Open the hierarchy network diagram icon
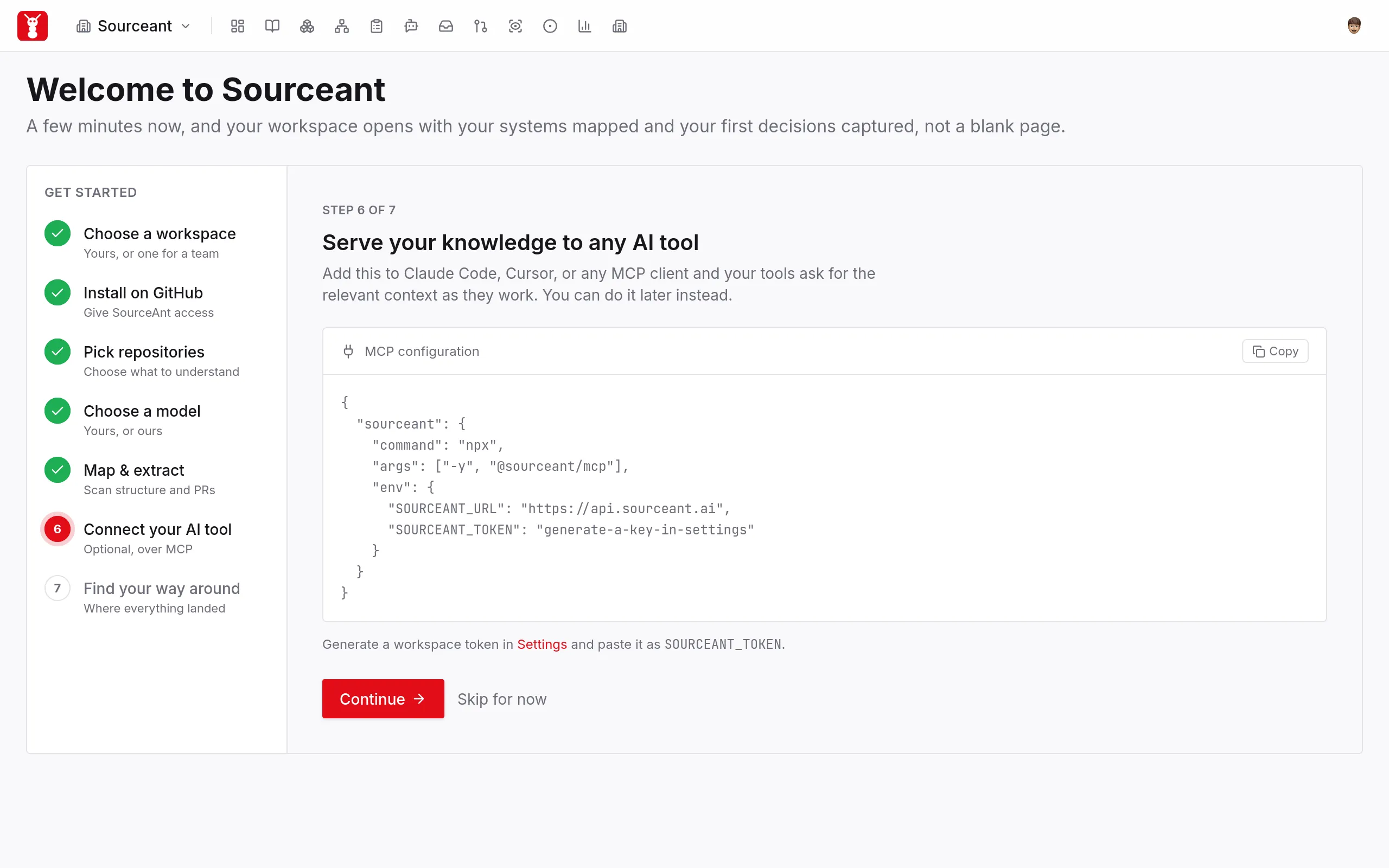Viewport: 1389px width, 868px height. (341, 26)
